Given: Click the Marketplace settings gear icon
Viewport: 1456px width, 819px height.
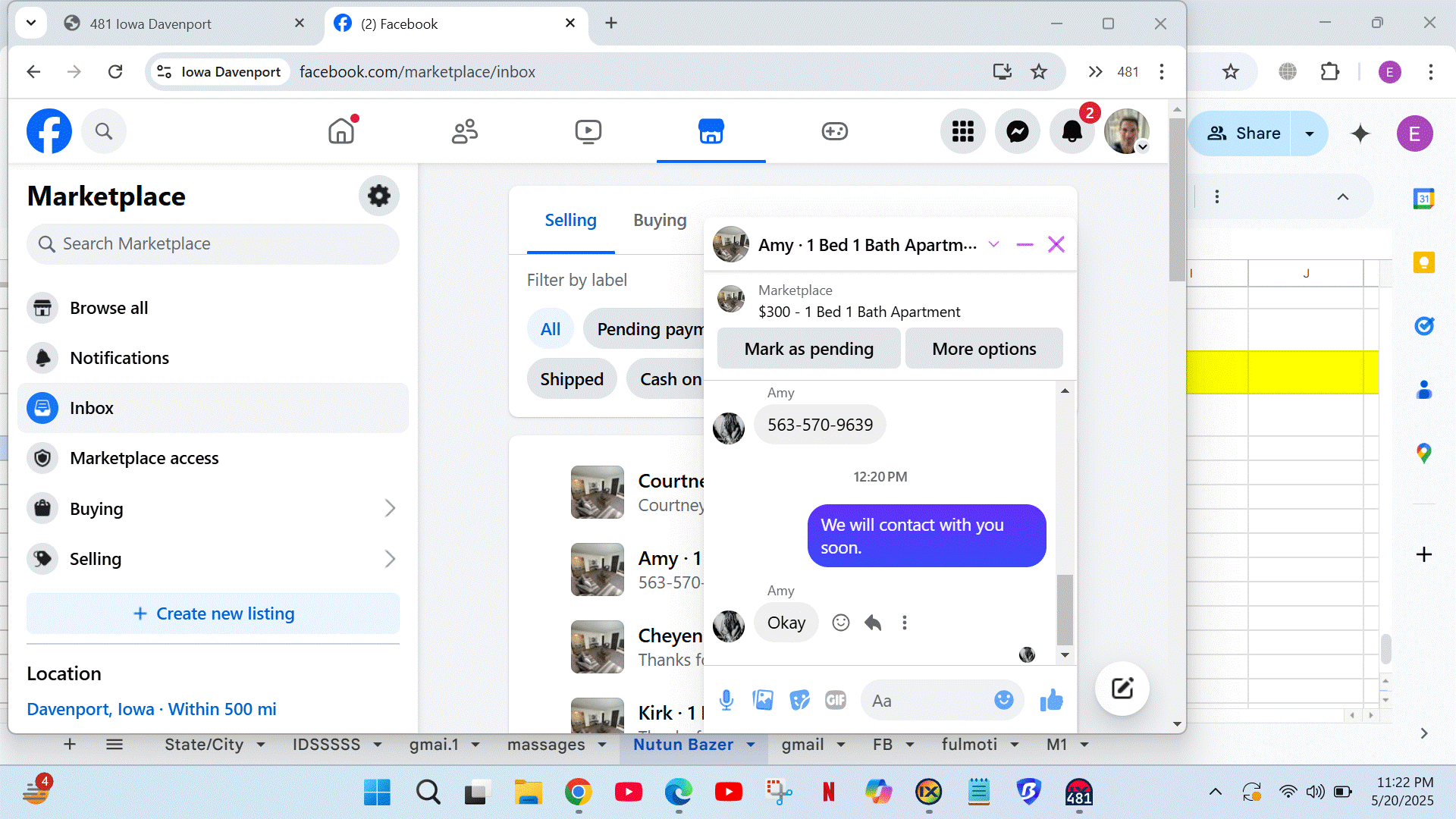Looking at the screenshot, I should pos(378,196).
